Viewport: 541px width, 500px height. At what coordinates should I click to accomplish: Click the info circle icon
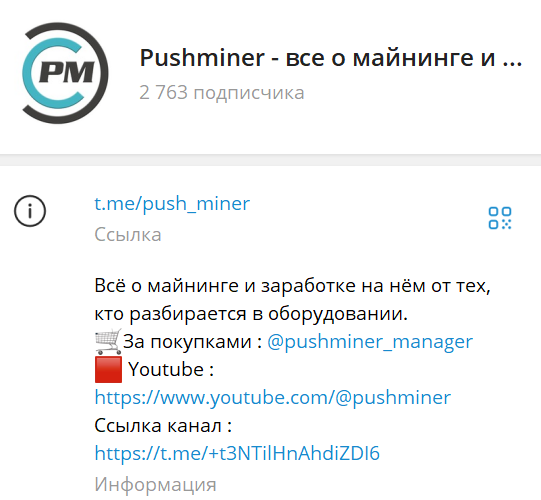click(x=30, y=211)
